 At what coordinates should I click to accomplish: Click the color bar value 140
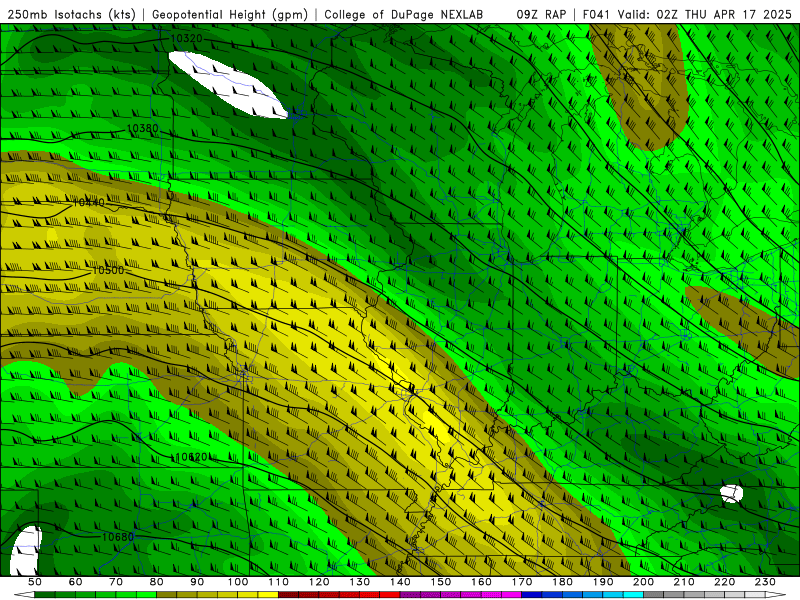pyautogui.click(x=400, y=582)
